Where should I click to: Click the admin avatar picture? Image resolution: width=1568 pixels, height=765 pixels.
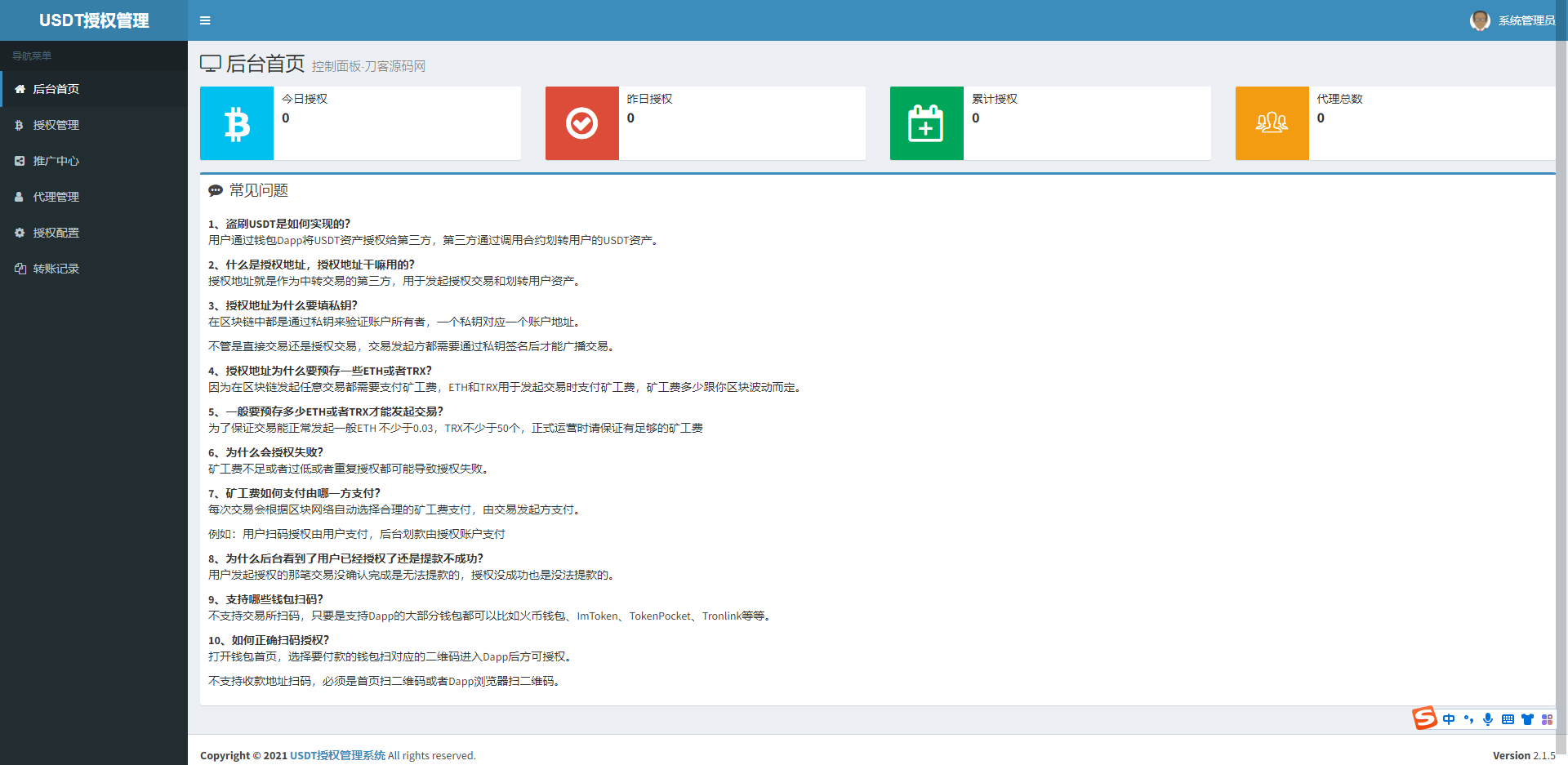(1480, 20)
